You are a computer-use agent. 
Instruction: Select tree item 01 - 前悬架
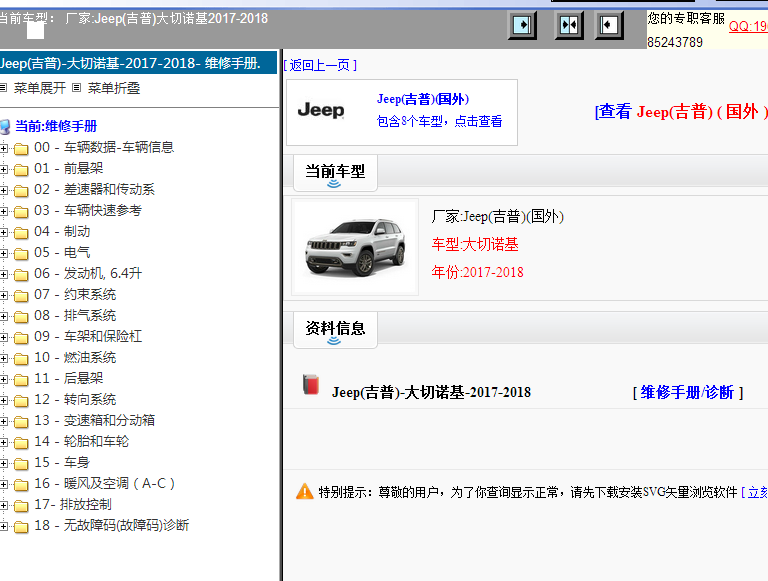[69, 169]
